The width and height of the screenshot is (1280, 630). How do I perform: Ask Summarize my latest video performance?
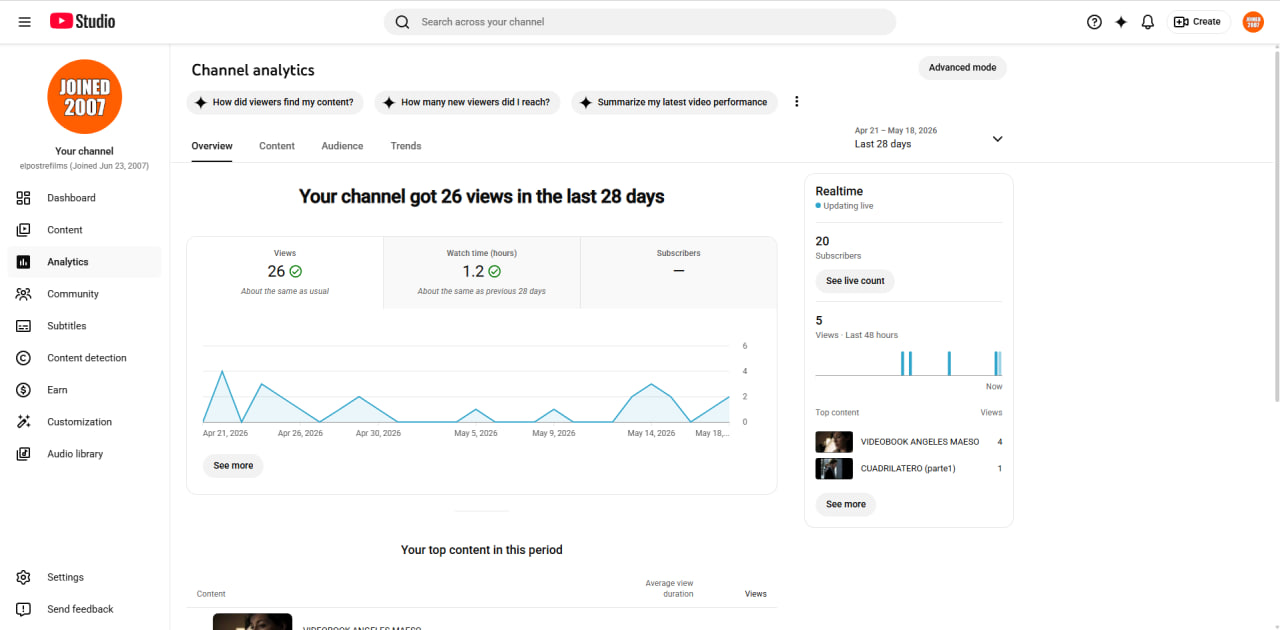point(674,102)
